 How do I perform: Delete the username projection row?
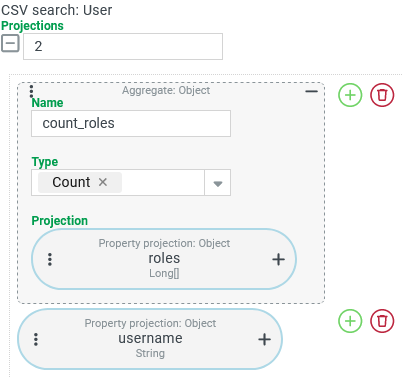click(x=382, y=321)
